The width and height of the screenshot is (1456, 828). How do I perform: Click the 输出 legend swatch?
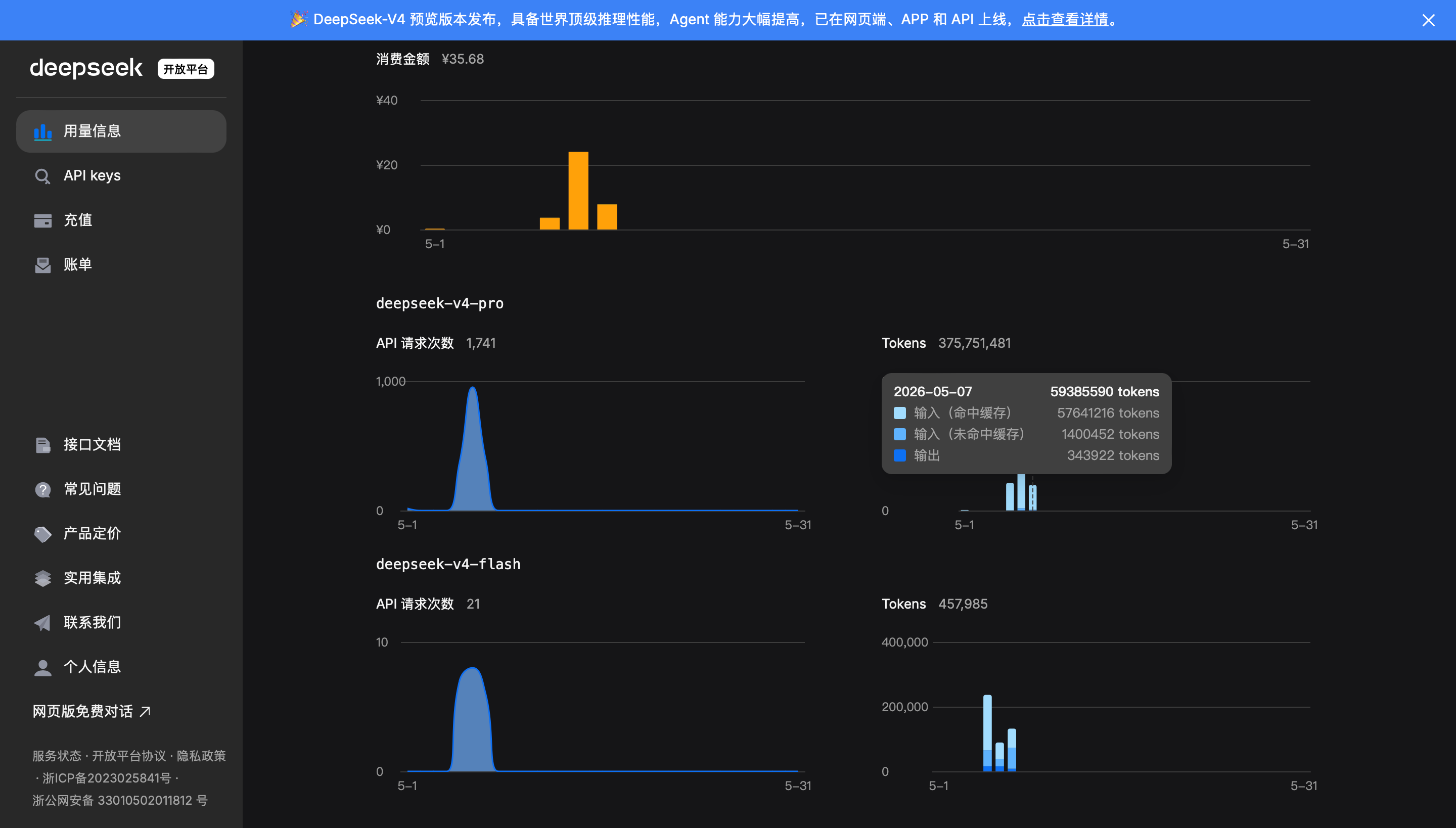(900, 455)
